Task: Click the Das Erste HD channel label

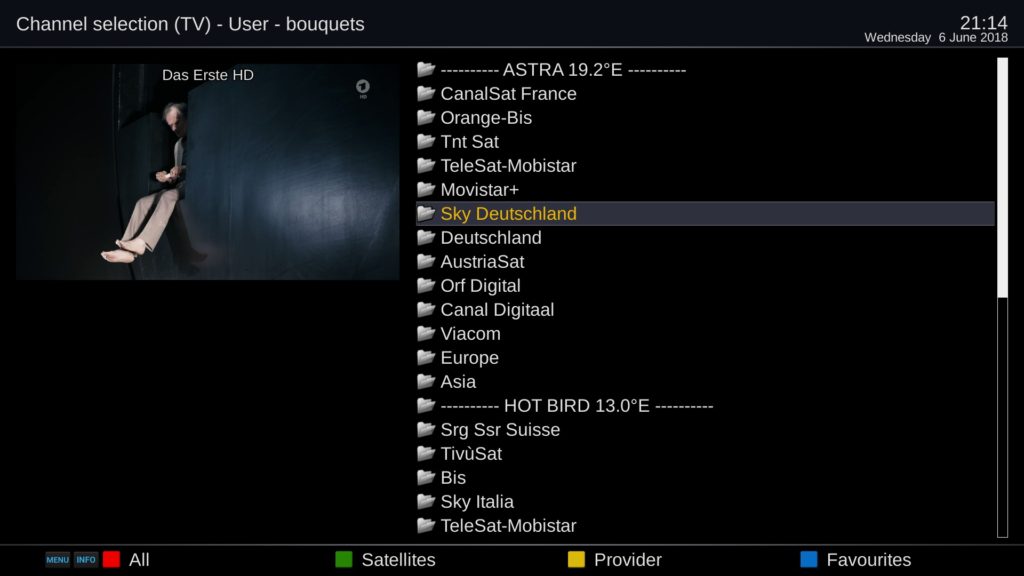Action: (x=208, y=75)
